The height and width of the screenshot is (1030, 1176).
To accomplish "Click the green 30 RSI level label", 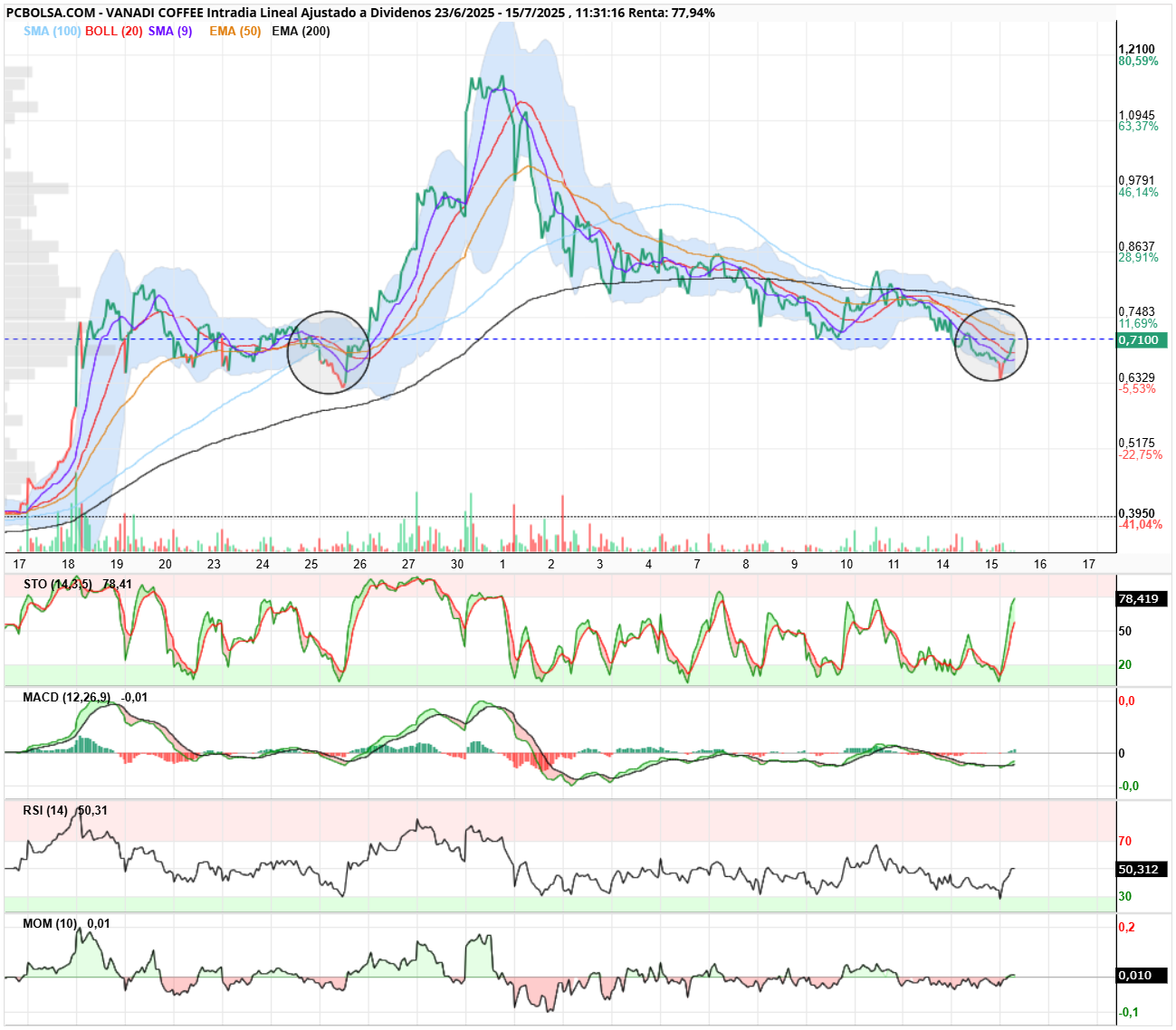I will pyautogui.click(x=1125, y=897).
